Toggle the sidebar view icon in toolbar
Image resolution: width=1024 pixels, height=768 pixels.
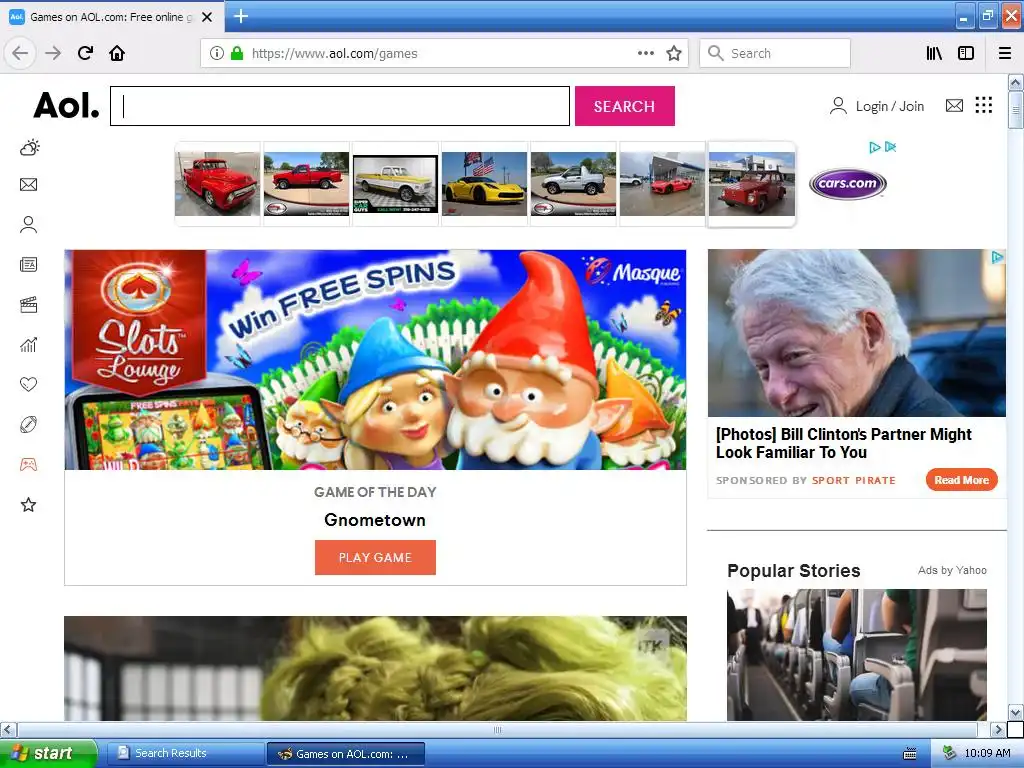coord(966,54)
